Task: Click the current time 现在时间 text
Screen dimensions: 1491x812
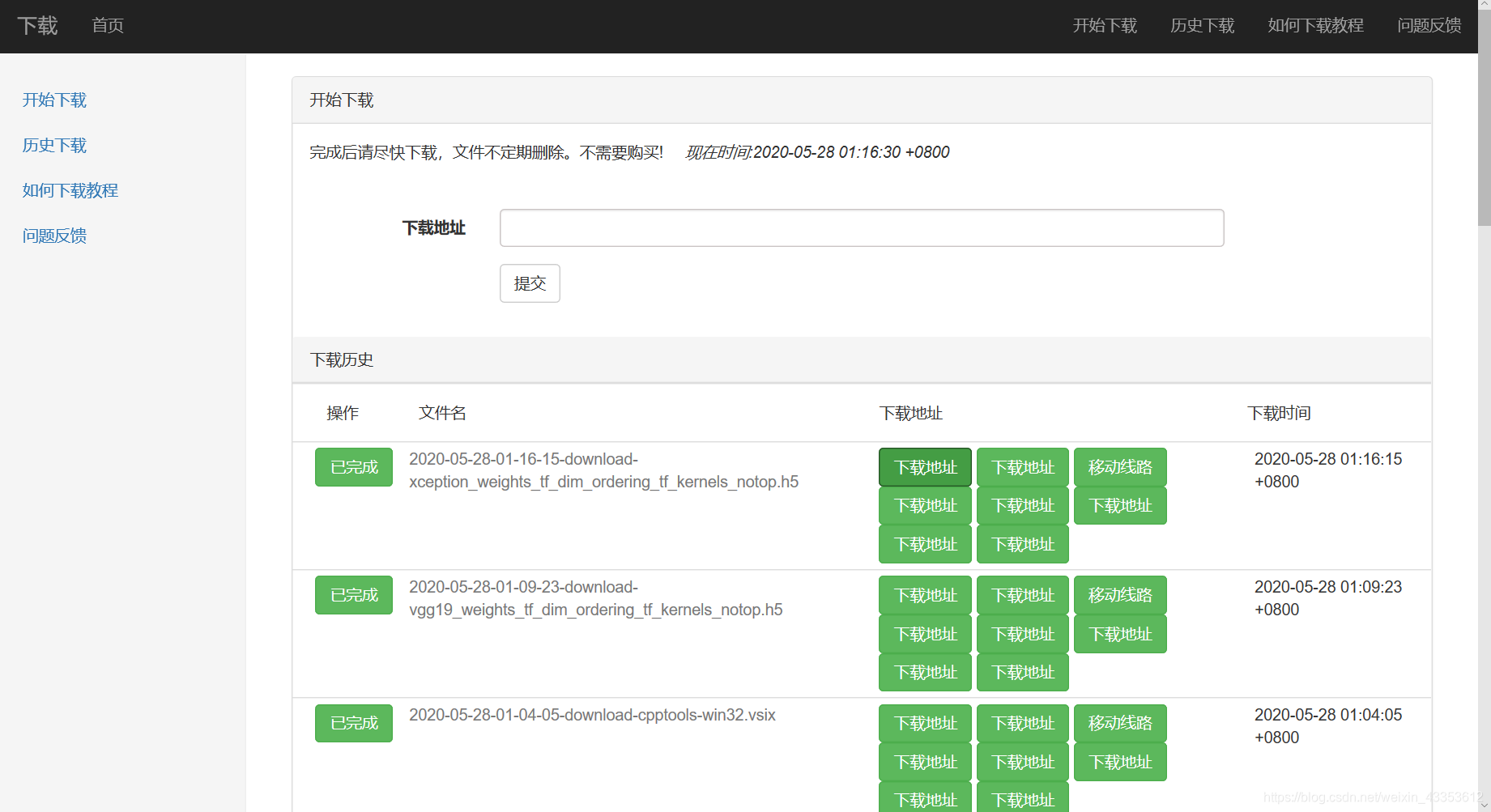Action: point(817,152)
